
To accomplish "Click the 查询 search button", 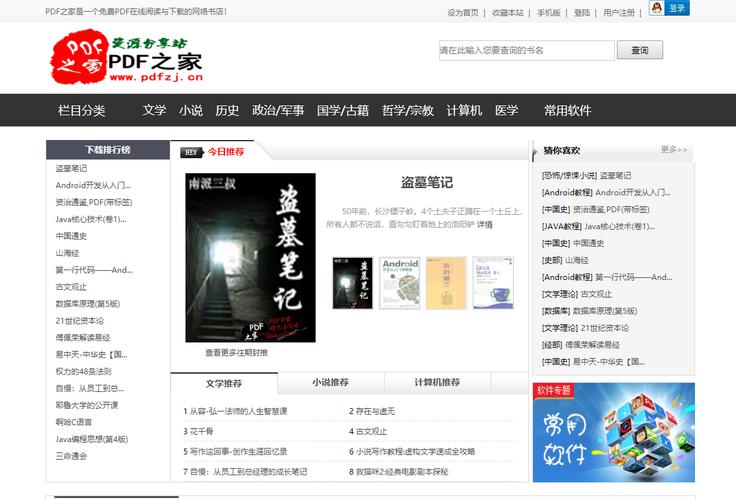I will [640, 50].
